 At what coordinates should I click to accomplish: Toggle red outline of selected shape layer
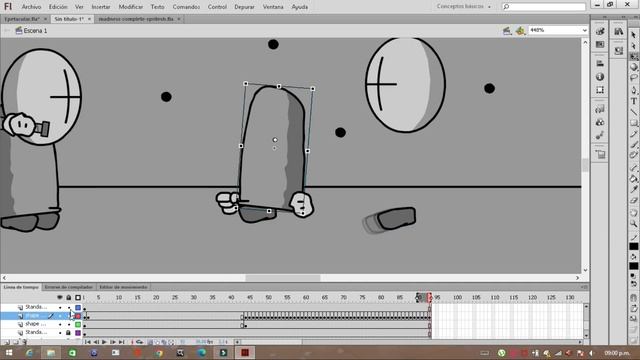(78, 316)
